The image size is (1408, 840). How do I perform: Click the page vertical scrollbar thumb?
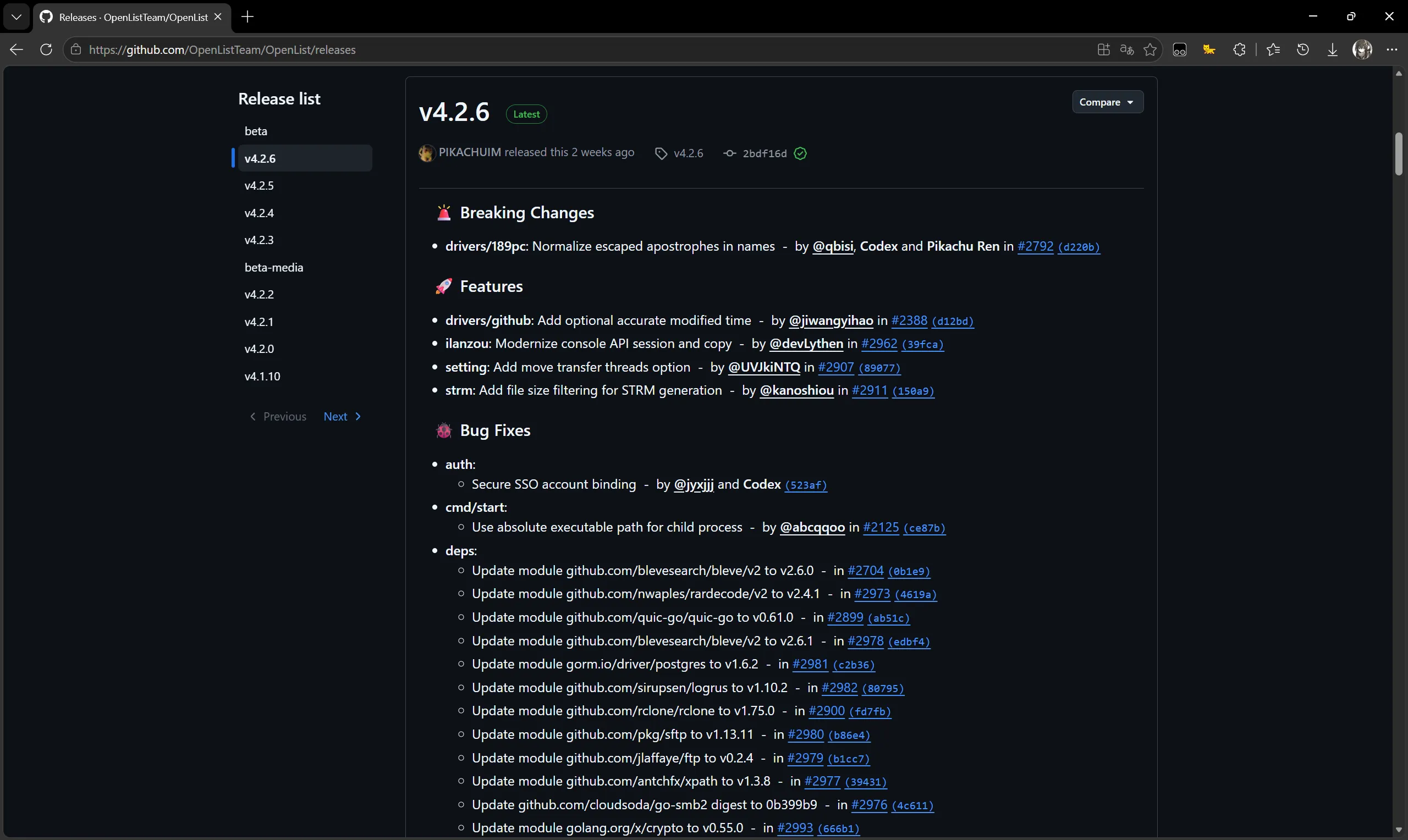[x=1399, y=154]
